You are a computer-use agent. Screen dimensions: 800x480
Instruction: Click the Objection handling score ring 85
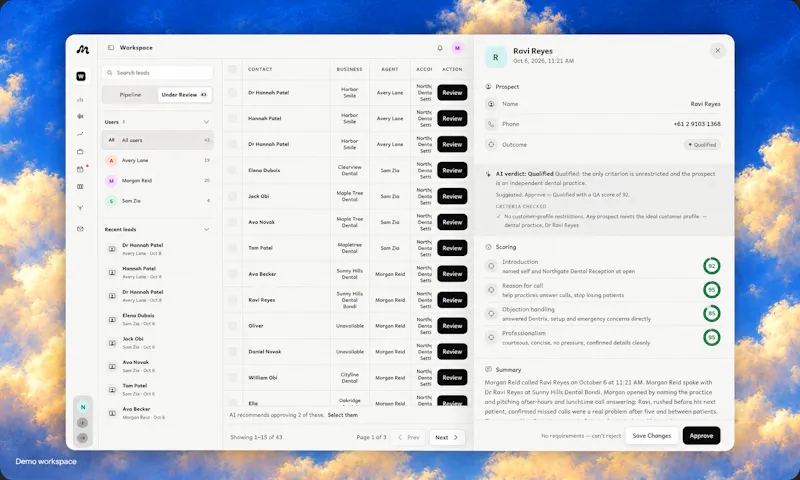click(x=711, y=313)
